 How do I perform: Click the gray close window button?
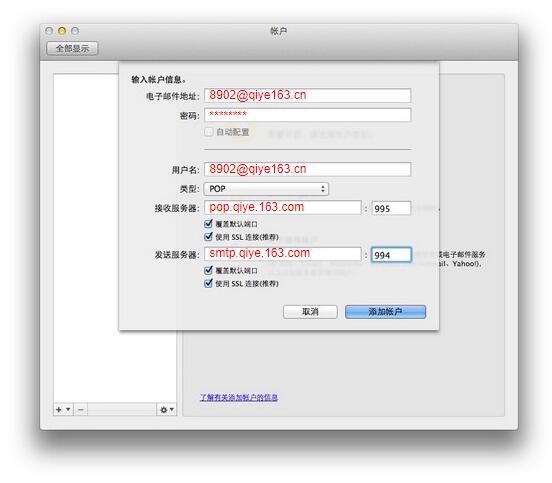pos(49,31)
